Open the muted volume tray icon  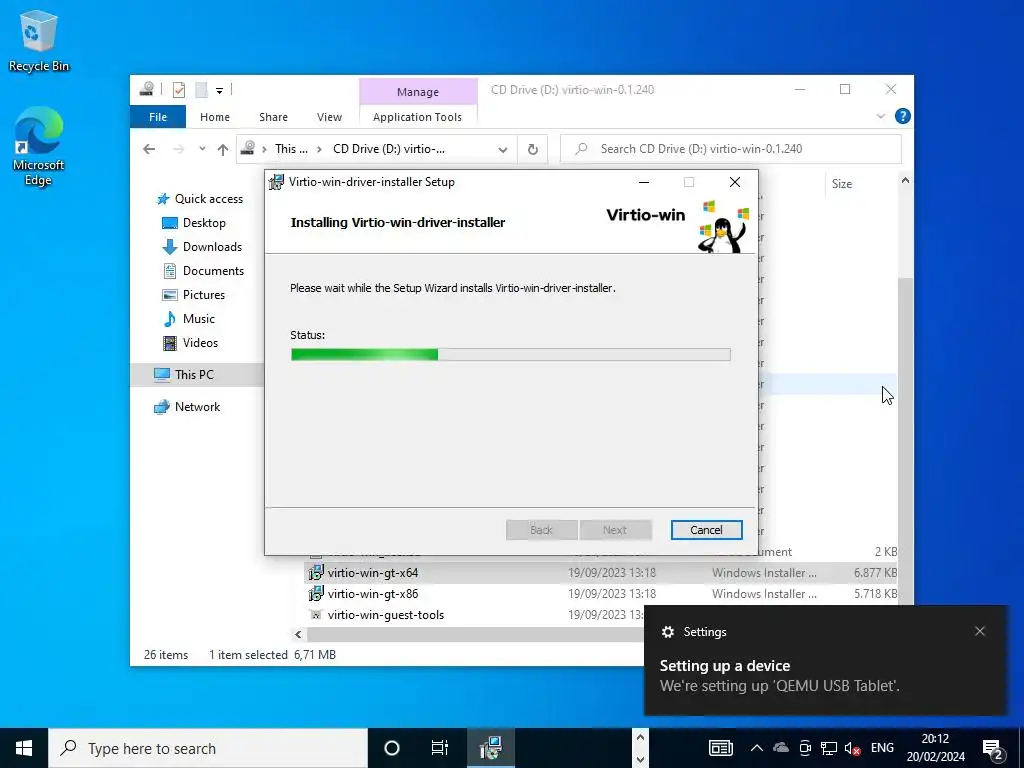(x=852, y=748)
